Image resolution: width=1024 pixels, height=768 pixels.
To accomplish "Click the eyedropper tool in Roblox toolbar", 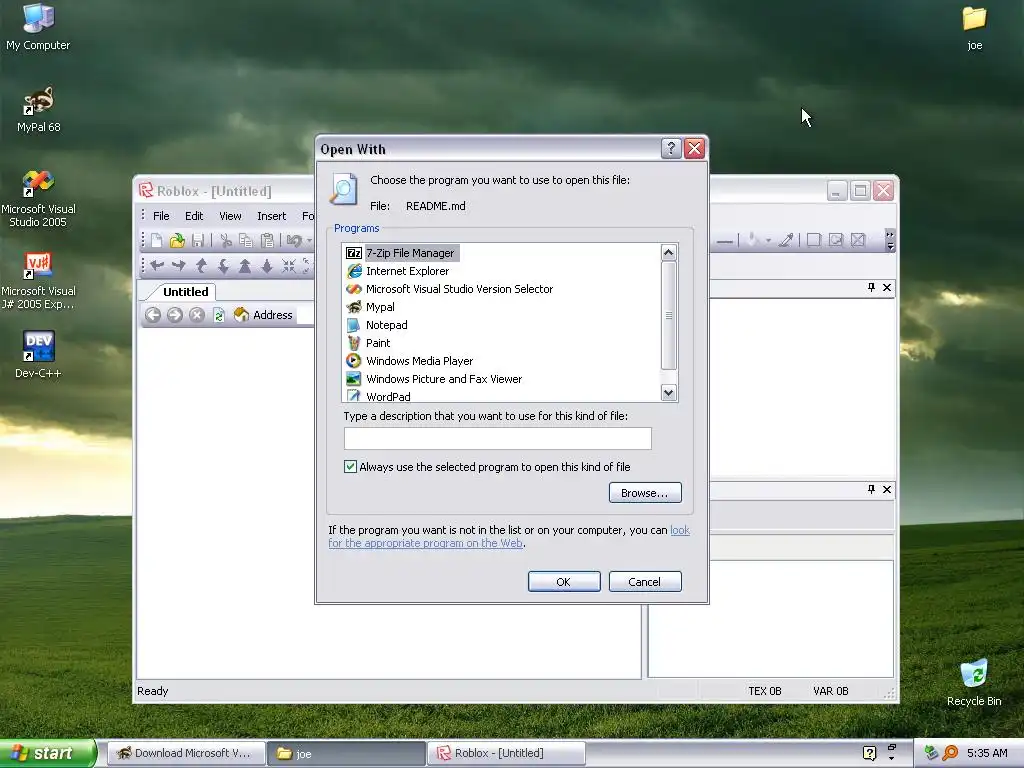I will pyautogui.click(x=786, y=240).
